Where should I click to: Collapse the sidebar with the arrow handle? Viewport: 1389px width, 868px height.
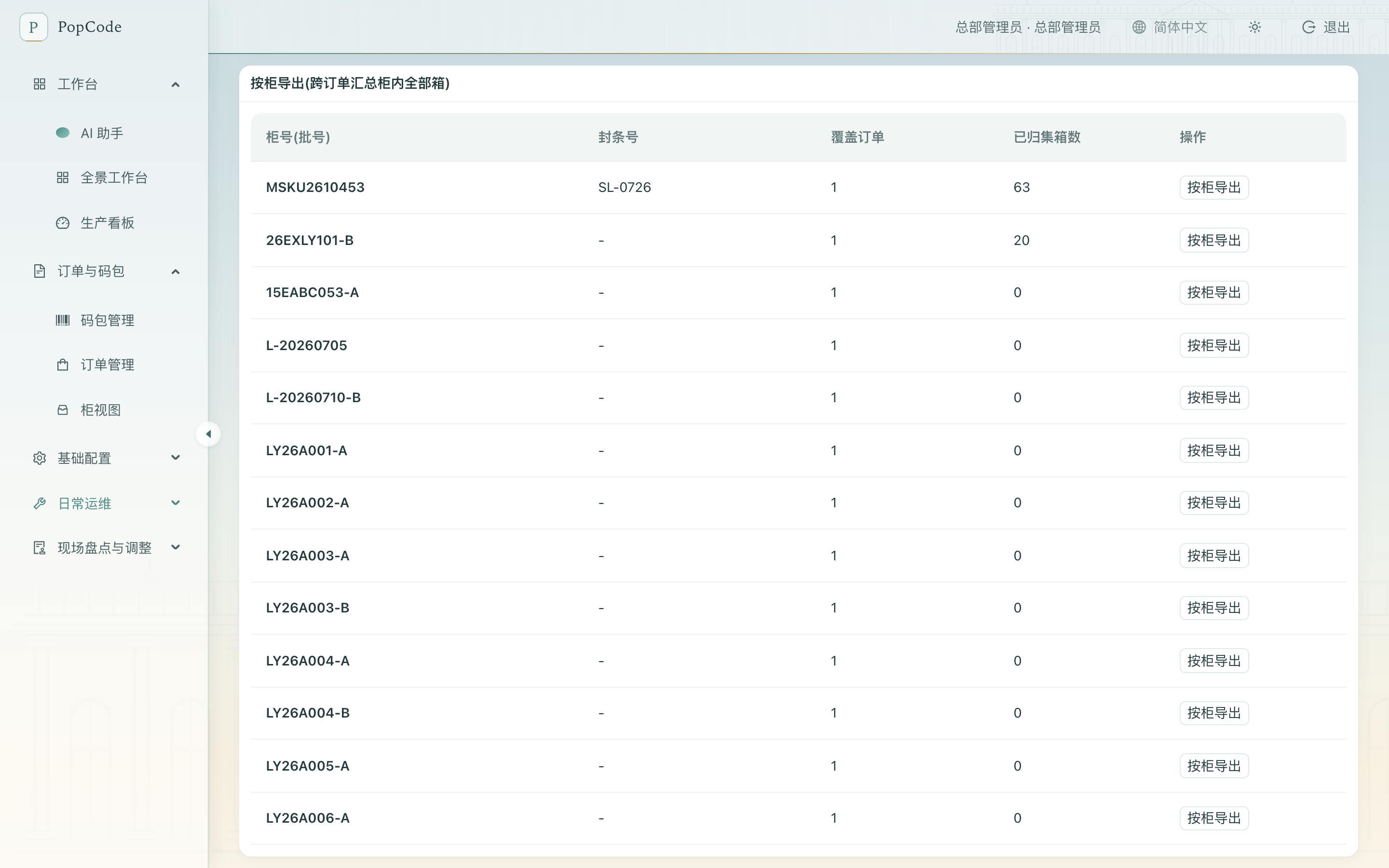208,434
